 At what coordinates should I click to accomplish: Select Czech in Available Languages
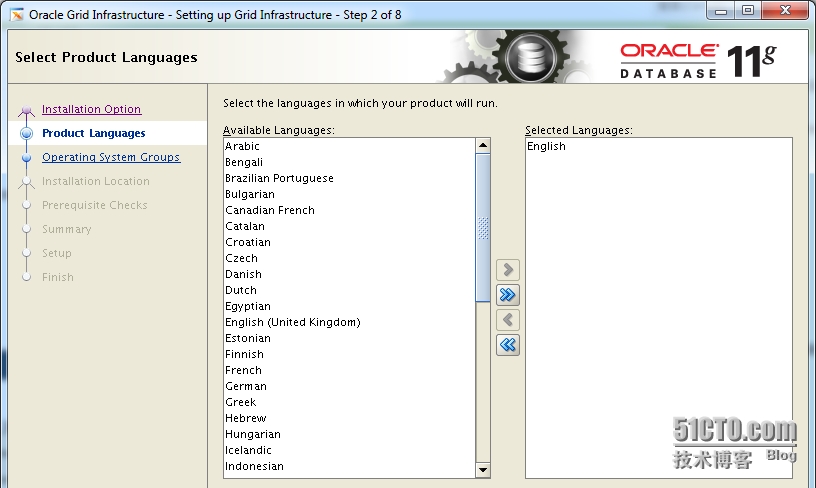click(x=349, y=258)
